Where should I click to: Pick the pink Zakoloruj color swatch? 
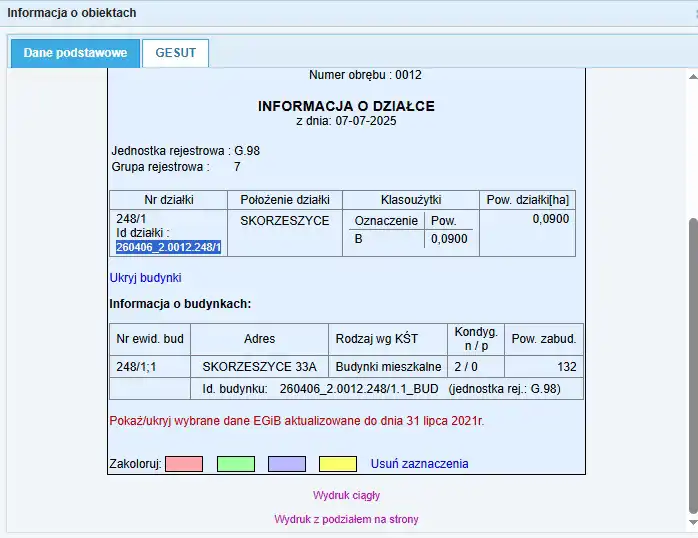(184, 464)
